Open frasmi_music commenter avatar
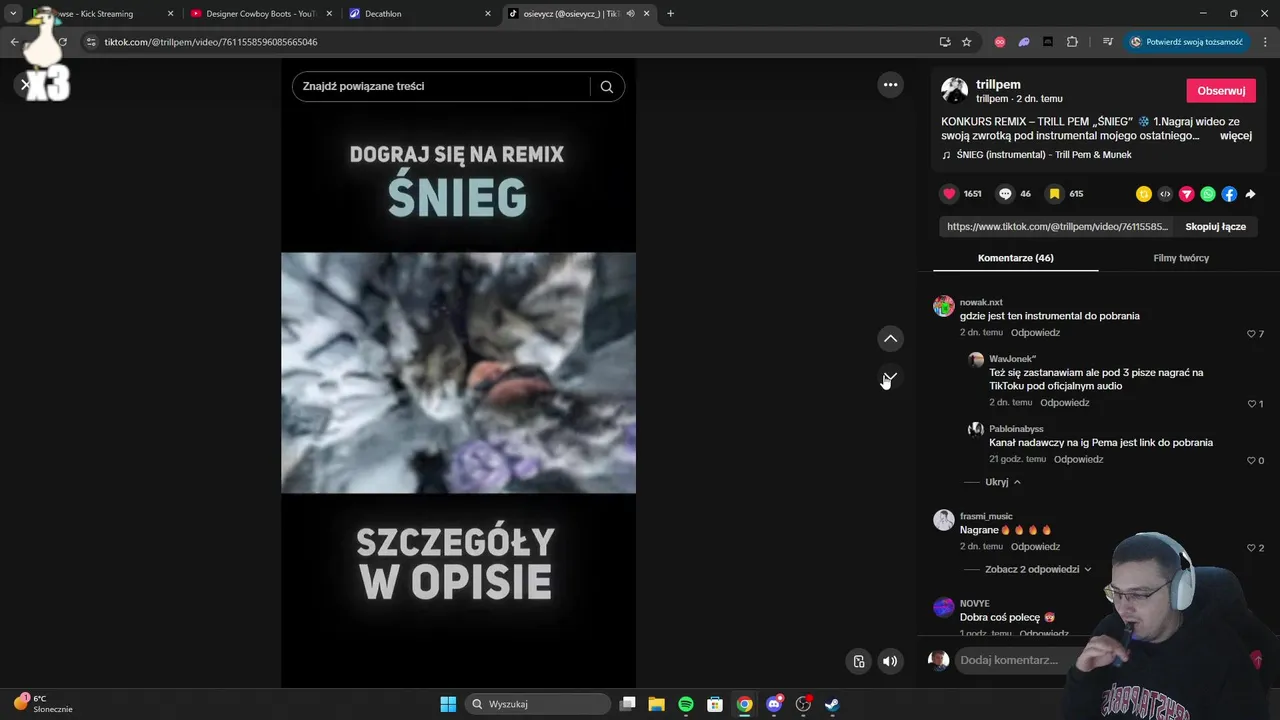Screen dimensions: 1280x720 pos(944,520)
